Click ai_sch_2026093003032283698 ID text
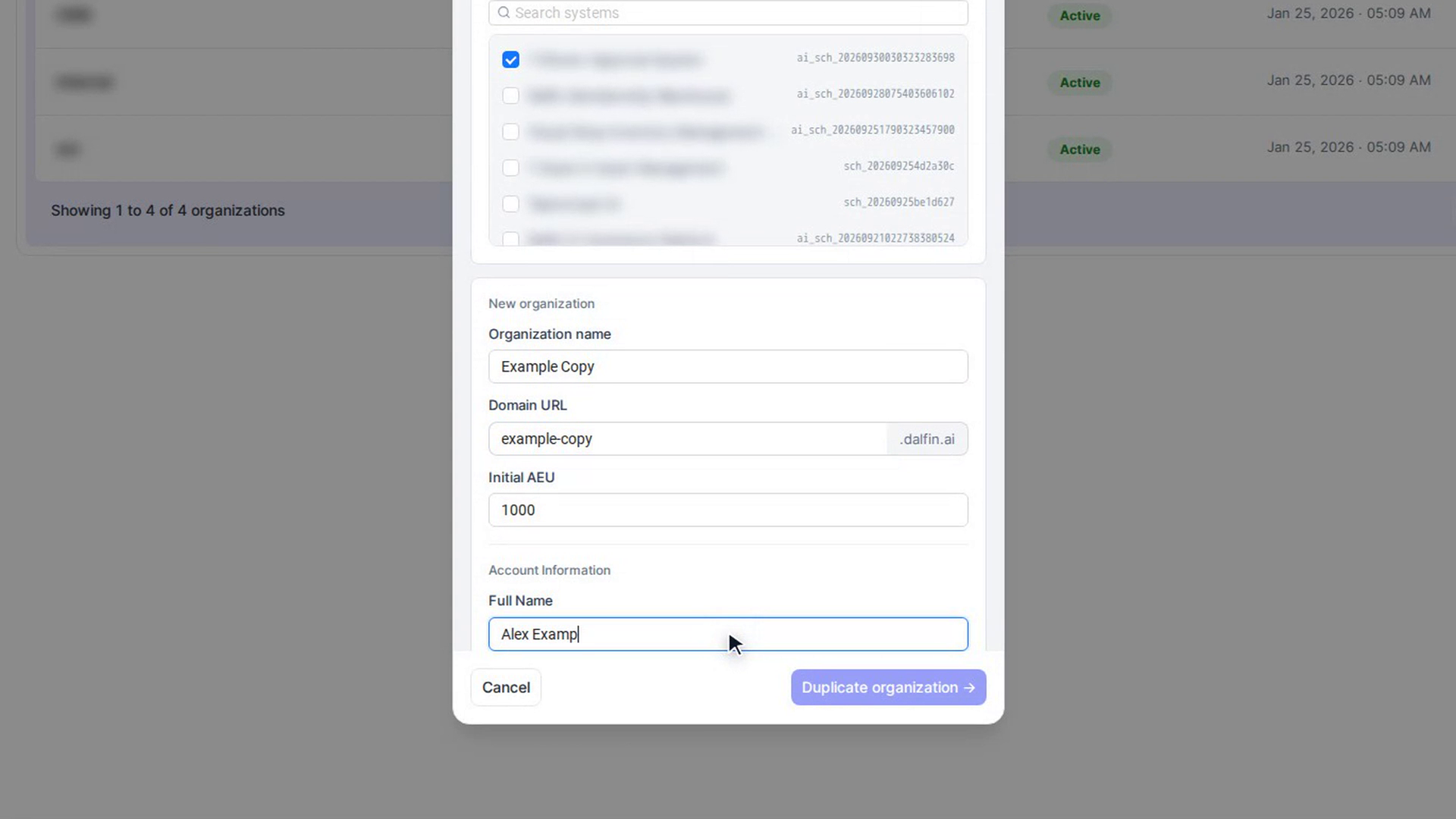Viewport: 1456px width, 819px height. coord(875,58)
